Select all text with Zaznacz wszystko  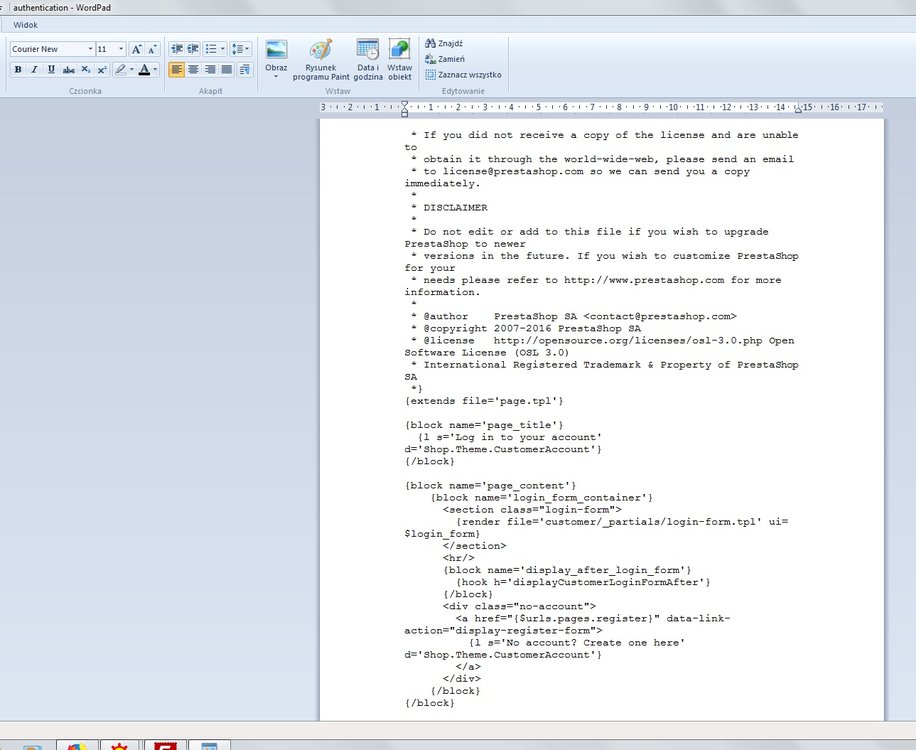(463, 75)
